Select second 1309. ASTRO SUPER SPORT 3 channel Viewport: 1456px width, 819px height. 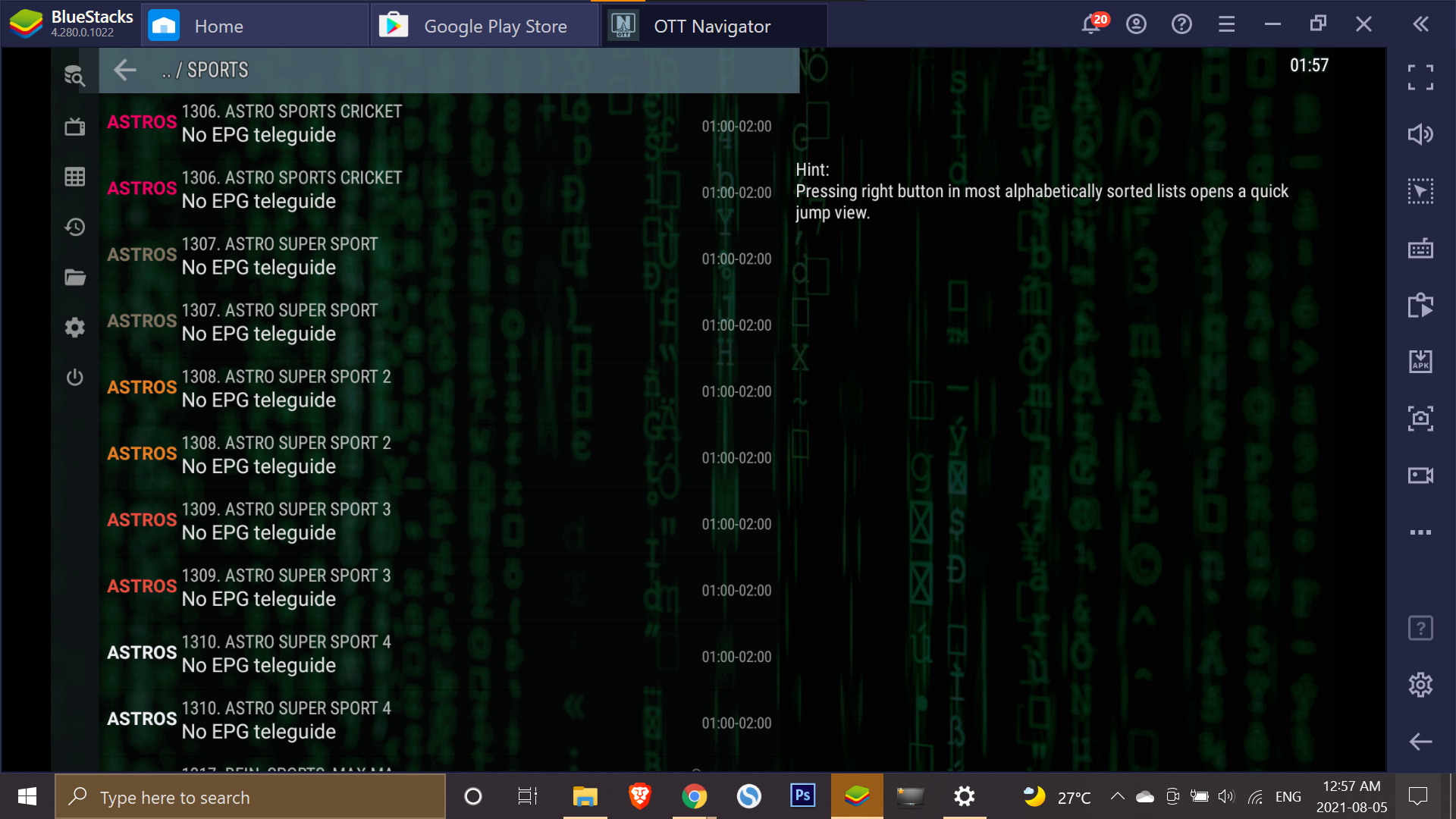point(439,590)
